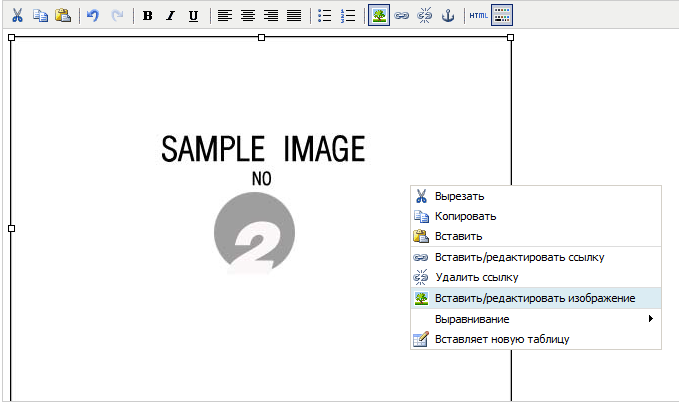Click the top-left image resize handle
This screenshot has height=402, width=679.
pyautogui.click(x=12, y=38)
